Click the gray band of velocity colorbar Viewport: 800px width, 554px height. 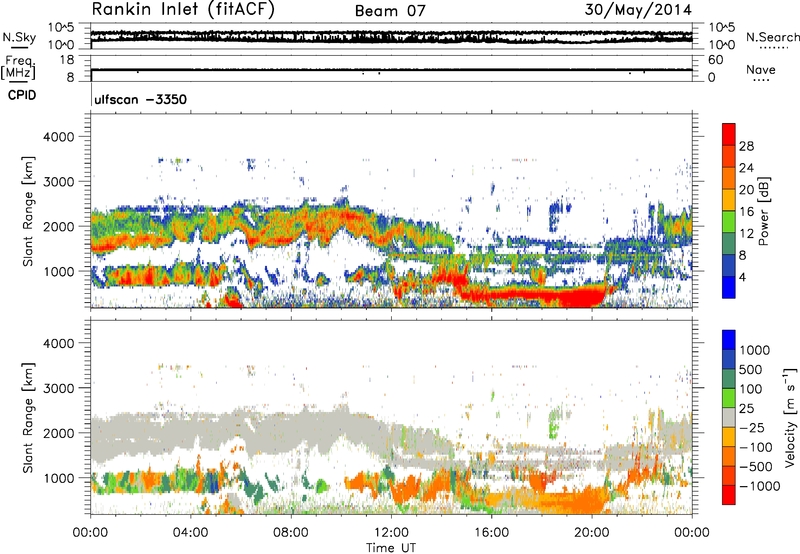729,418
